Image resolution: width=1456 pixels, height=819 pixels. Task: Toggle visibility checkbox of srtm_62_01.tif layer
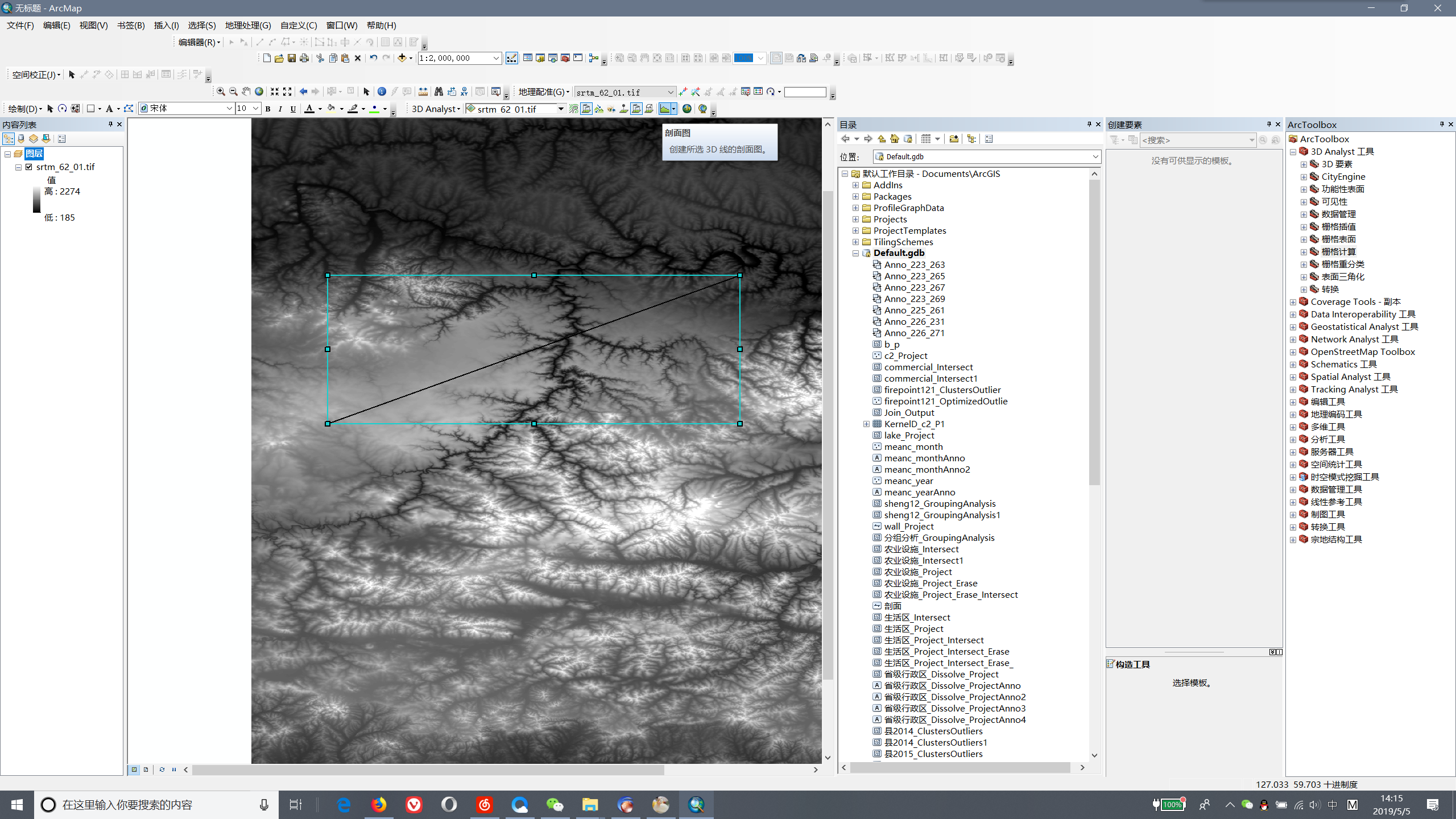pos(28,167)
